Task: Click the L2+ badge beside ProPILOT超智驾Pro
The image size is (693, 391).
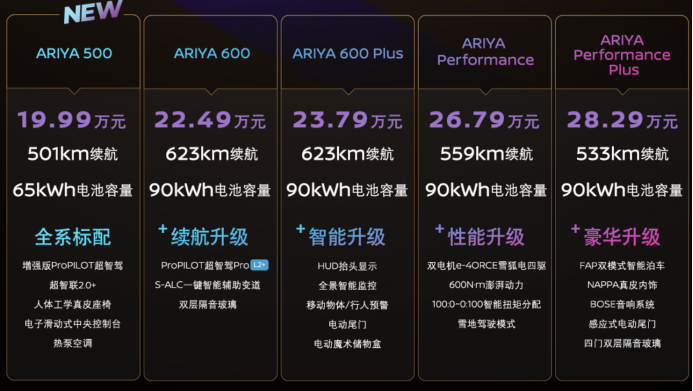Action: coord(259,265)
